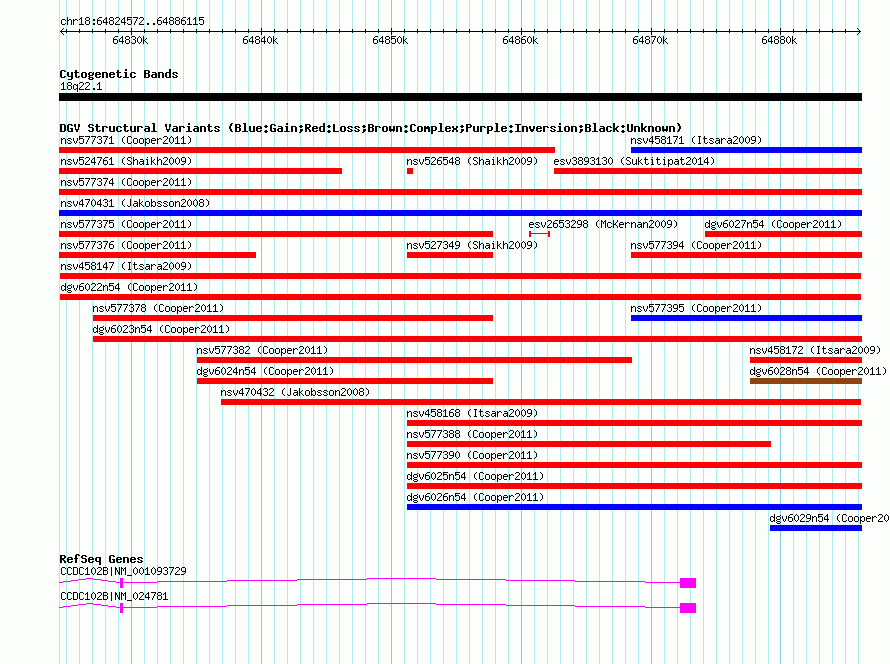Open the nsv470432 (Jakobsson2008) variant label
The height and width of the screenshot is (664, 890).
295,392
